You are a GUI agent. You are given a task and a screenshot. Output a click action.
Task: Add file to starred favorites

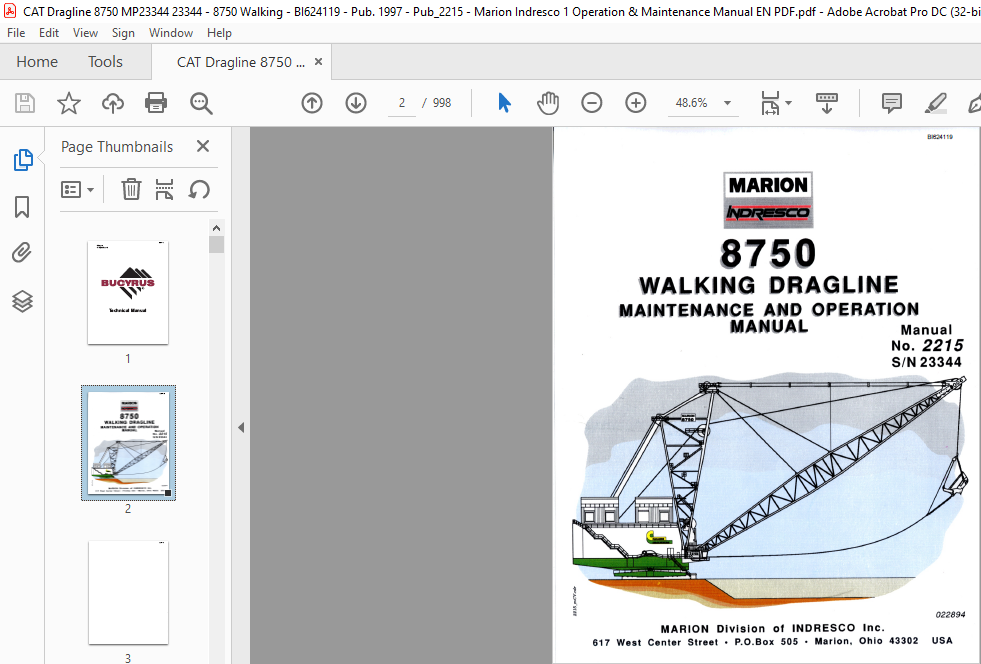coord(69,103)
